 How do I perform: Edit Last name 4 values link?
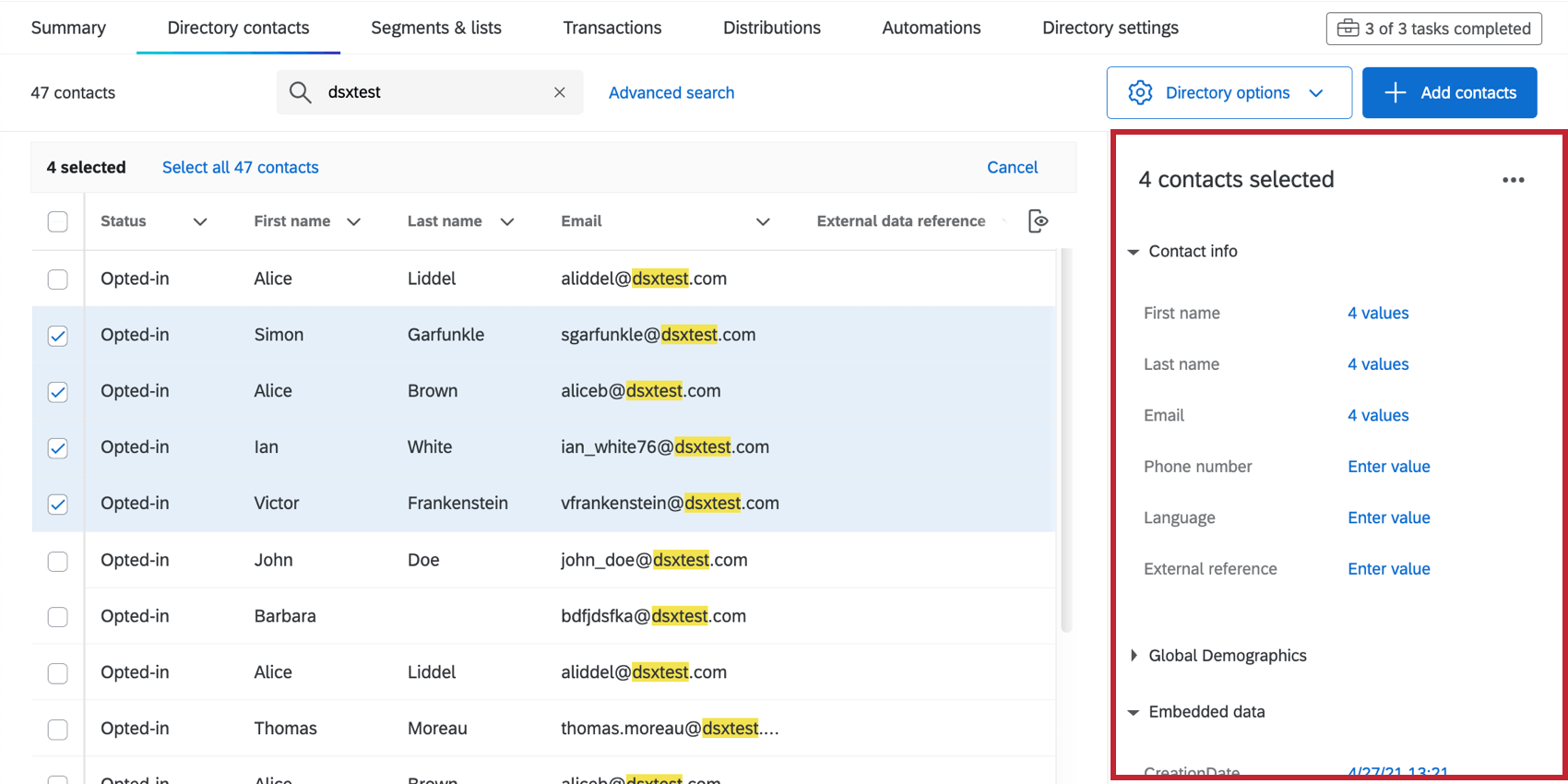point(1378,364)
